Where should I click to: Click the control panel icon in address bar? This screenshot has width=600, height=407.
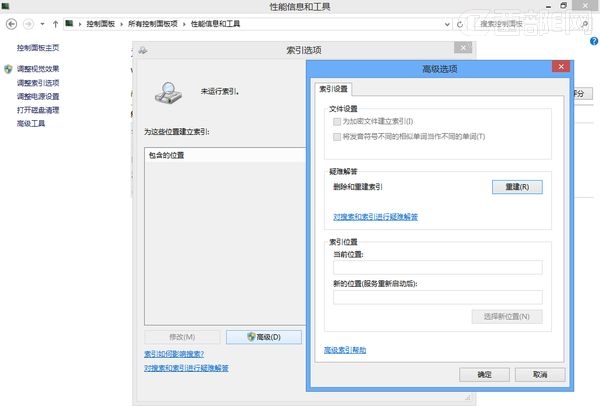tap(68, 21)
